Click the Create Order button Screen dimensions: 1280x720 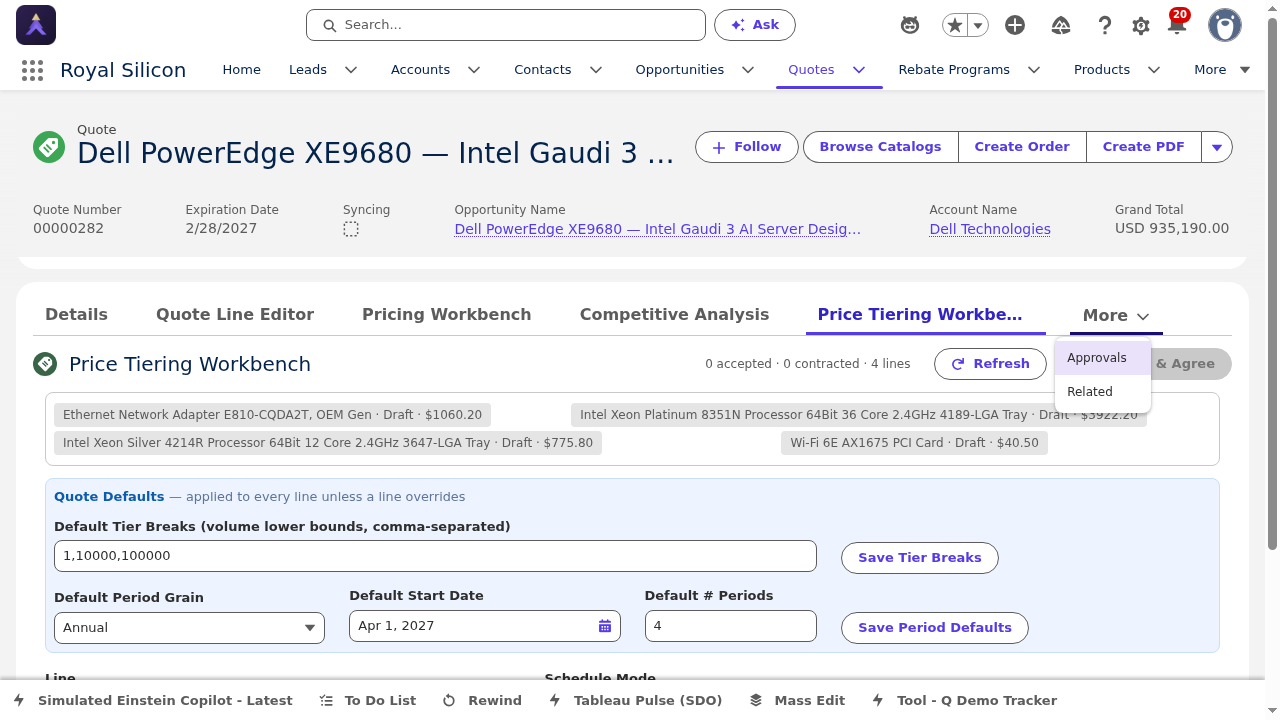tap(1022, 147)
